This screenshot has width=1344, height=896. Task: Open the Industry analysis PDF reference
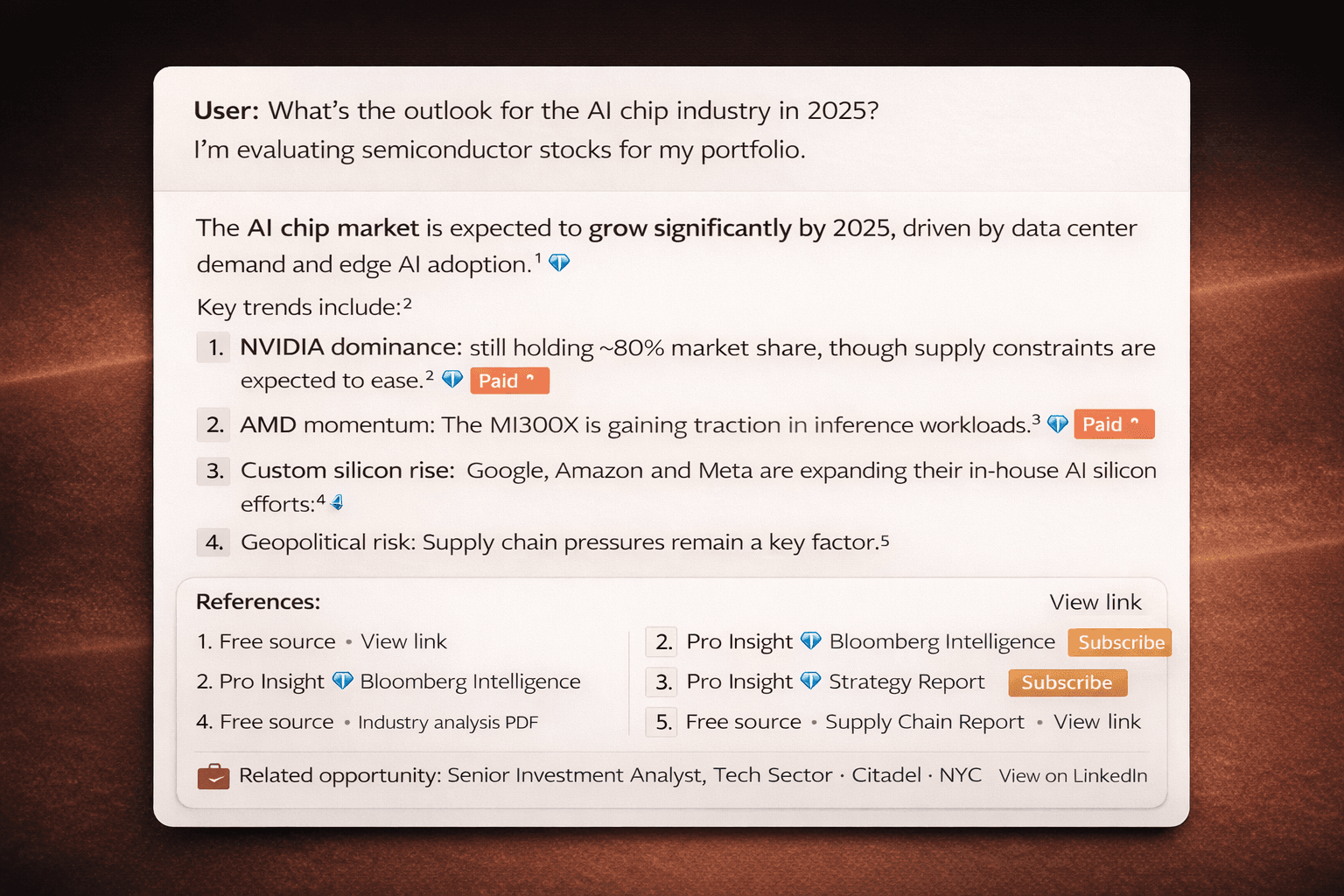coord(447,723)
